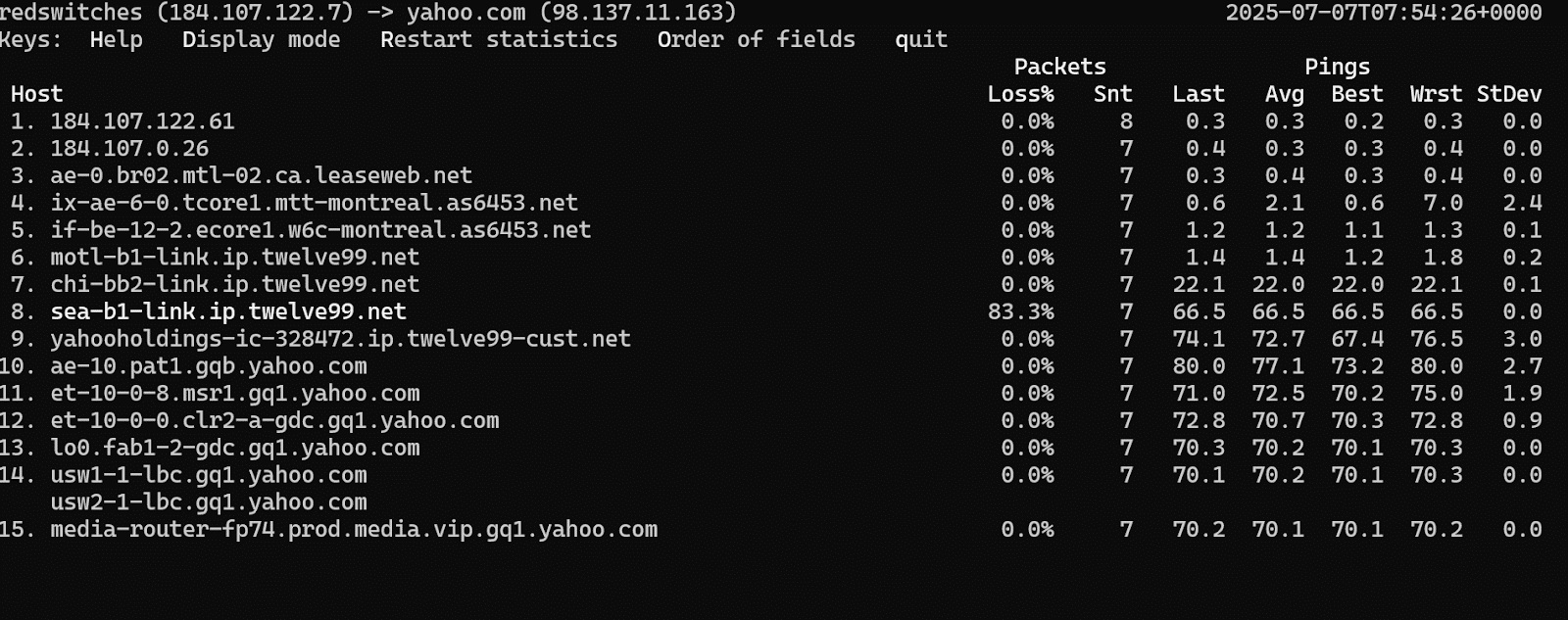The image size is (1568, 620).
Task: Open Order of fields option
Action: click(756, 40)
